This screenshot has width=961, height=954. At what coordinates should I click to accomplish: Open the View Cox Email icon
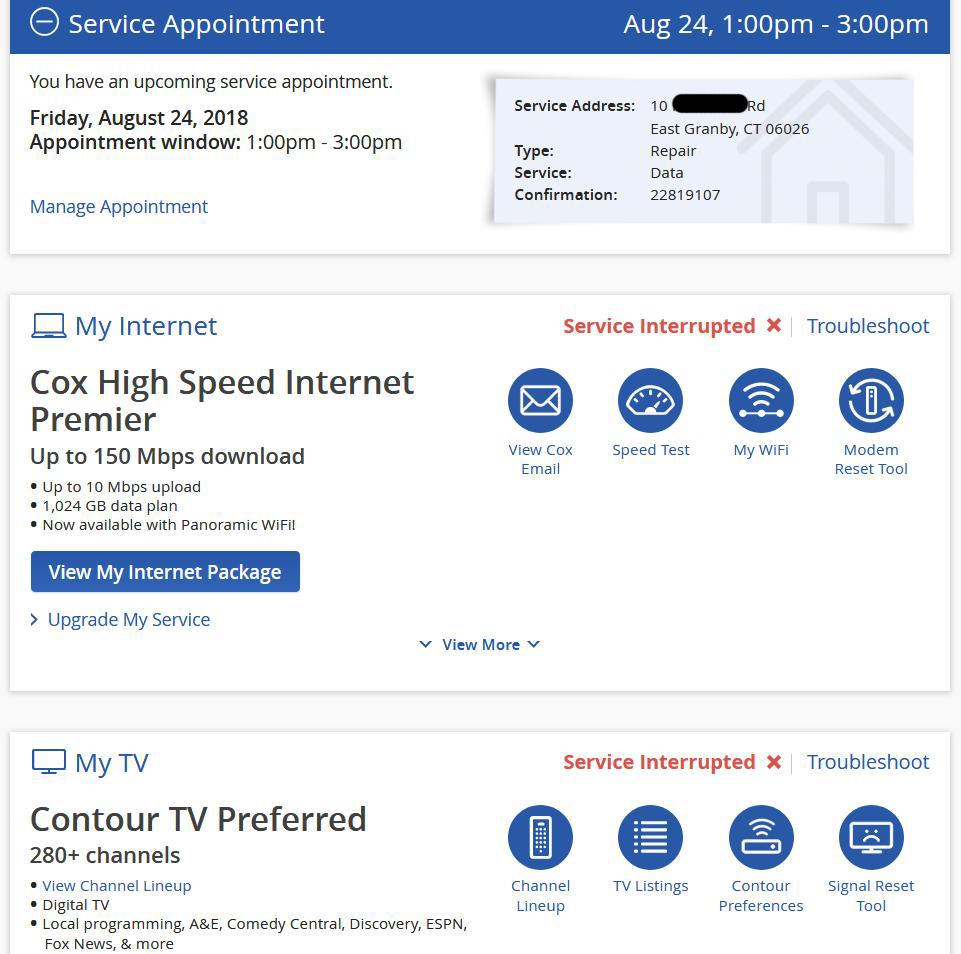click(540, 401)
